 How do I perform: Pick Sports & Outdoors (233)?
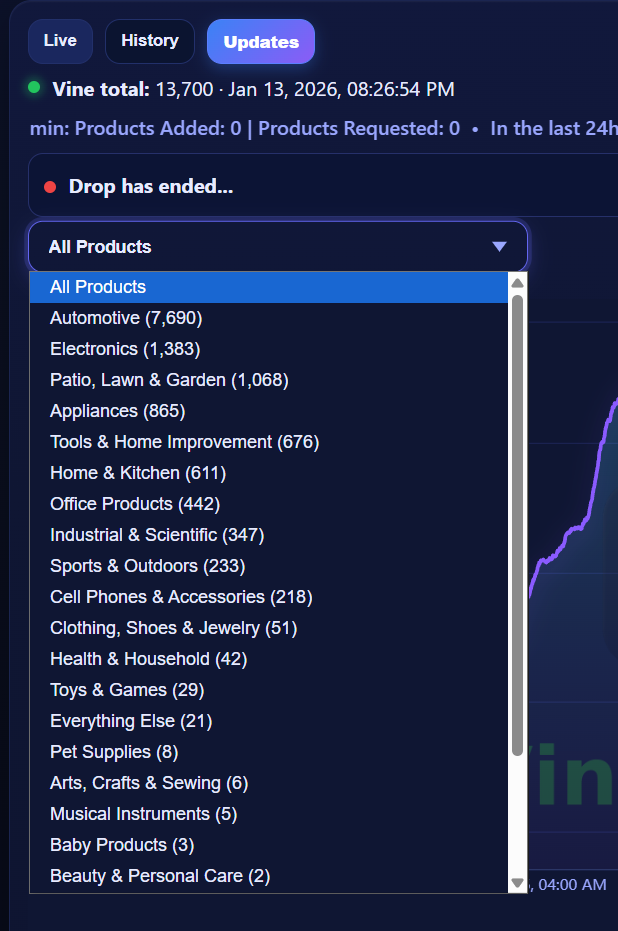pyautogui.click(x=269, y=566)
